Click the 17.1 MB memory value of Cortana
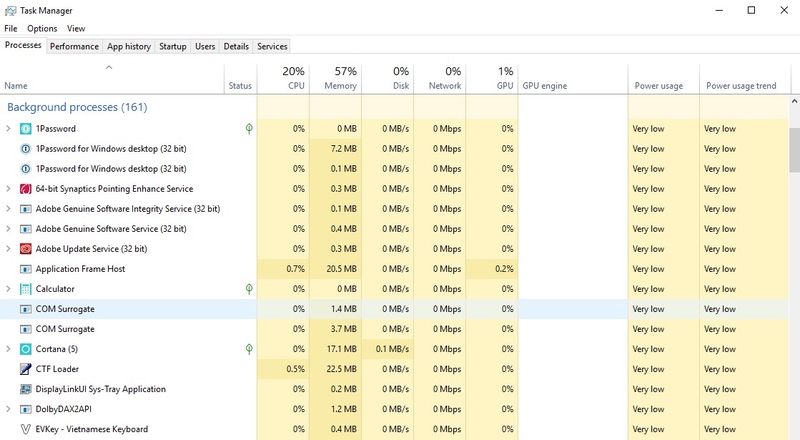Screen dimensions: 800x440 coord(342,349)
